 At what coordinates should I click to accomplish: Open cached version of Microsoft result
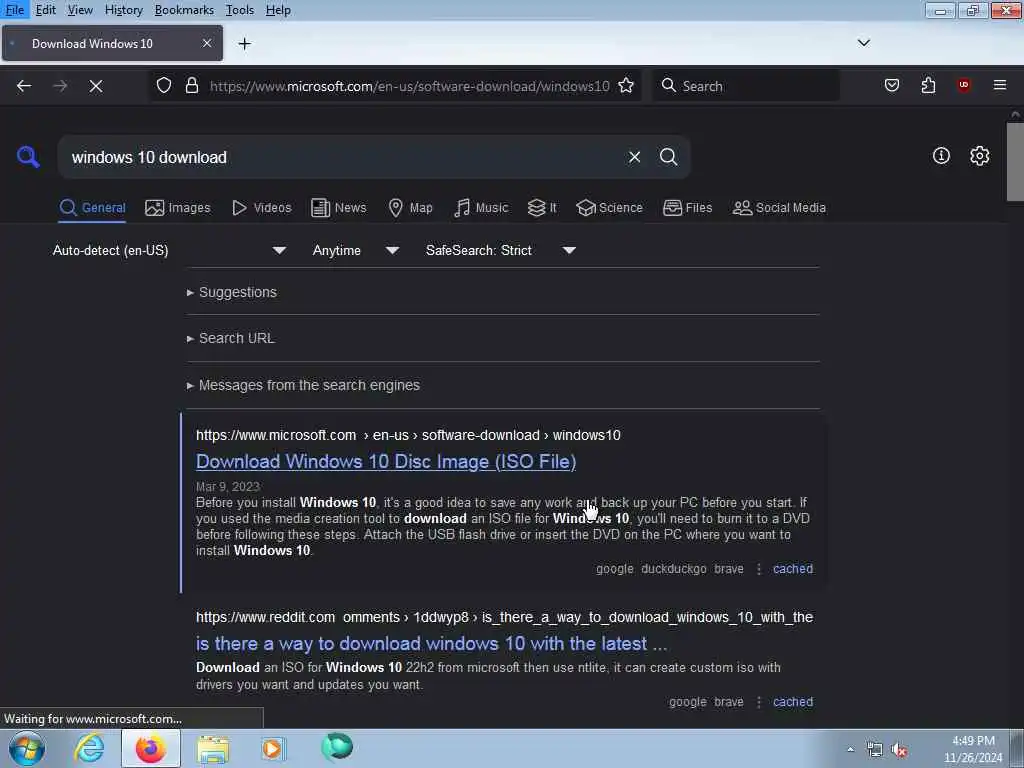[x=793, y=569]
